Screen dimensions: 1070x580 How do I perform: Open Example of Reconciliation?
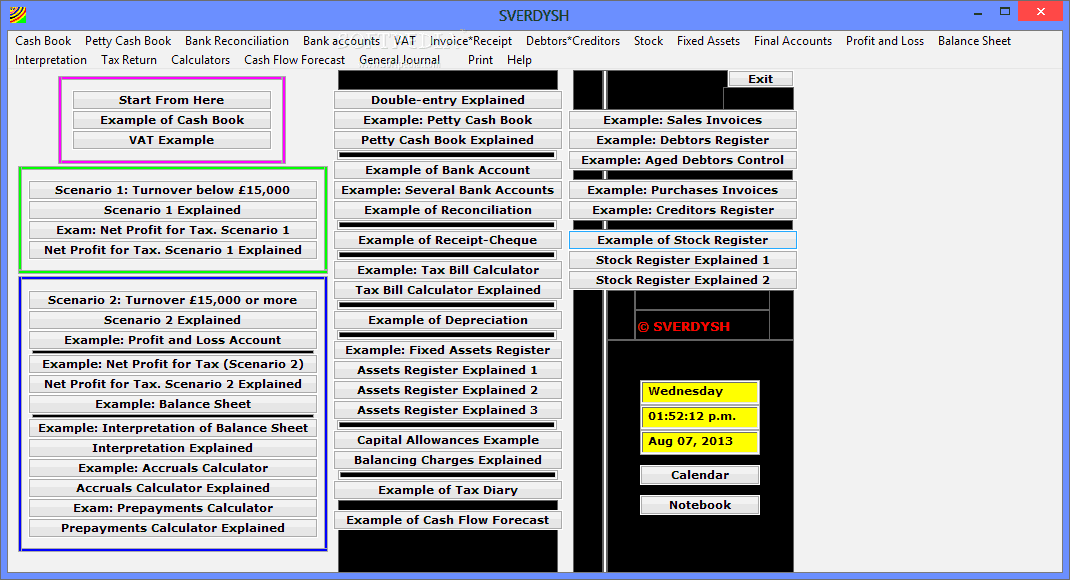click(448, 210)
